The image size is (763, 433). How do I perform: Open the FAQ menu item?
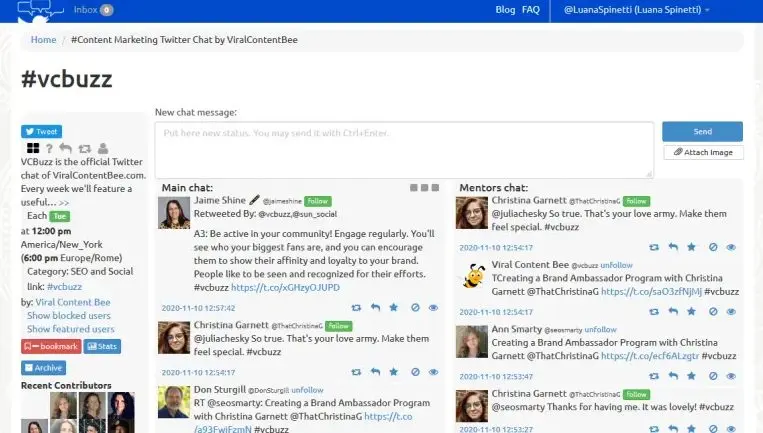click(x=530, y=10)
